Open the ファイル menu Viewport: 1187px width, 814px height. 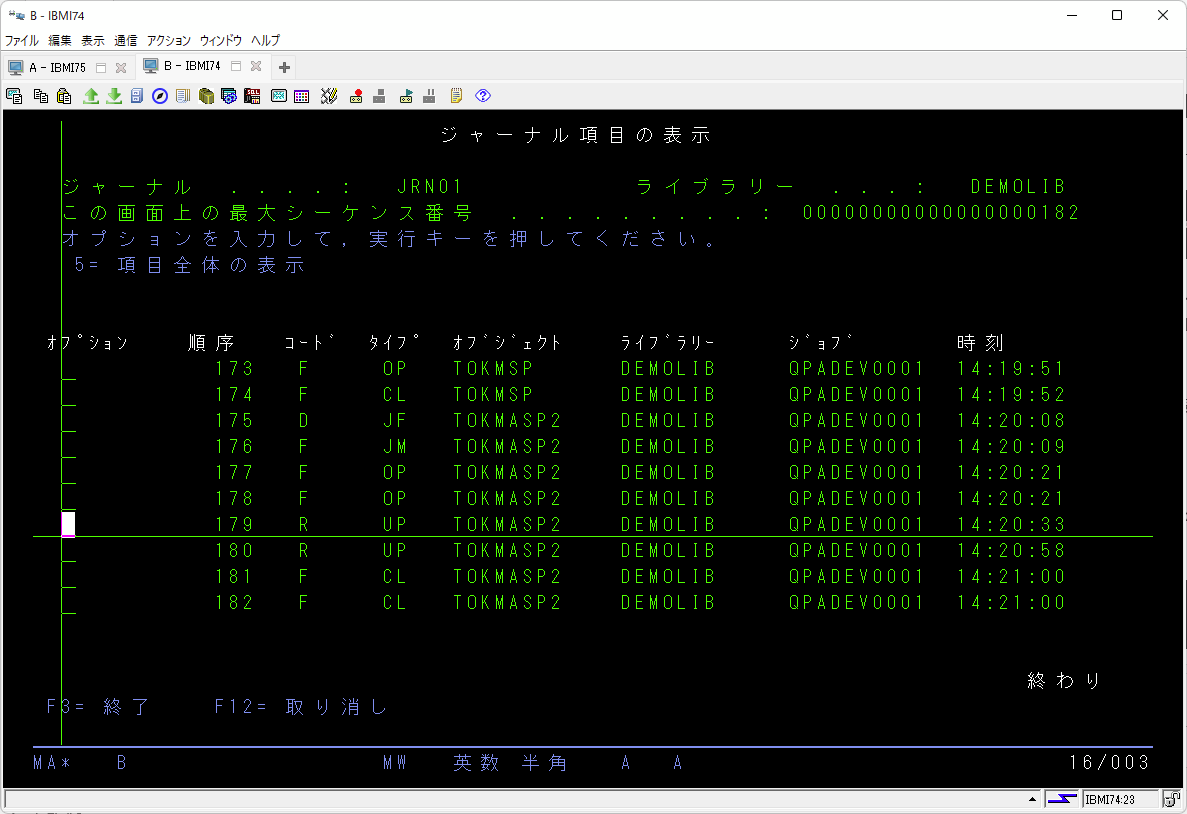[x=22, y=40]
